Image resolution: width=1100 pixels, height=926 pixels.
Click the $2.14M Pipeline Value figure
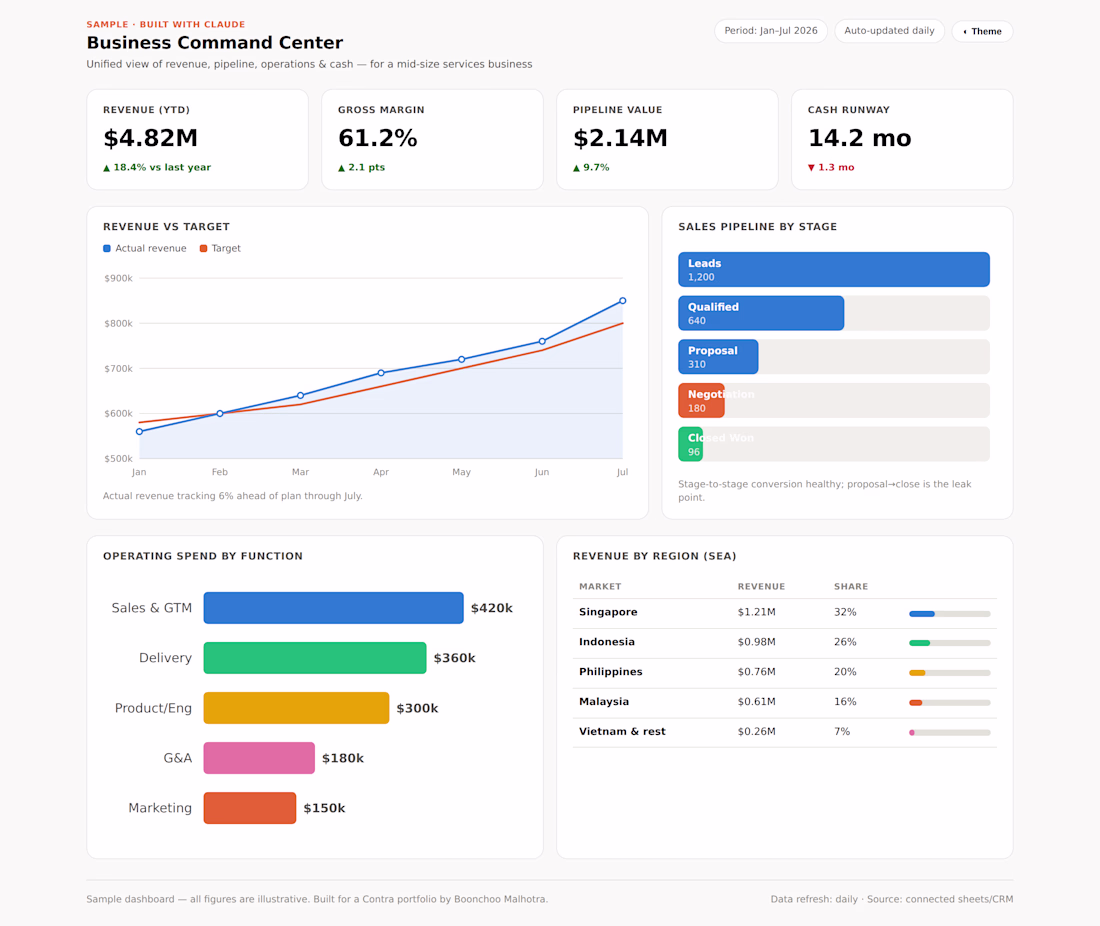(x=620, y=138)
